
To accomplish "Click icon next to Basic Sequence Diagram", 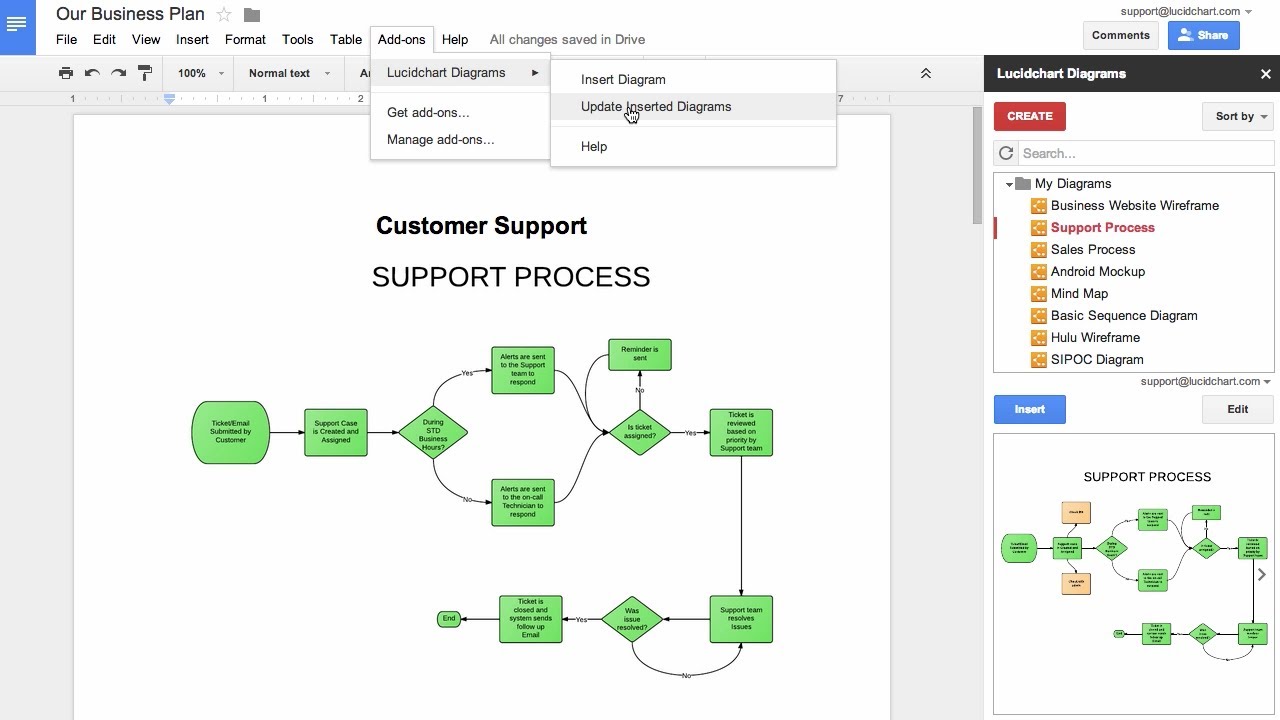I will (x=1038, y=316).
